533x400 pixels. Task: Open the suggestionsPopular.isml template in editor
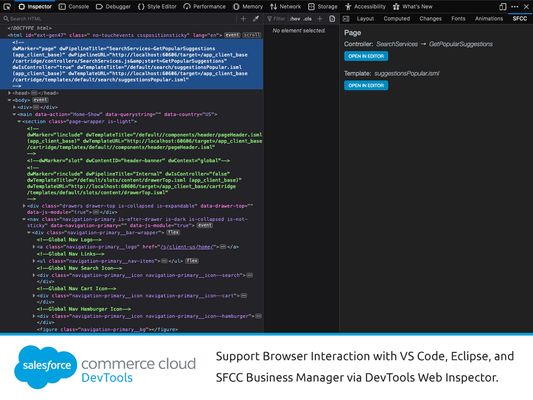pos(366,85)
